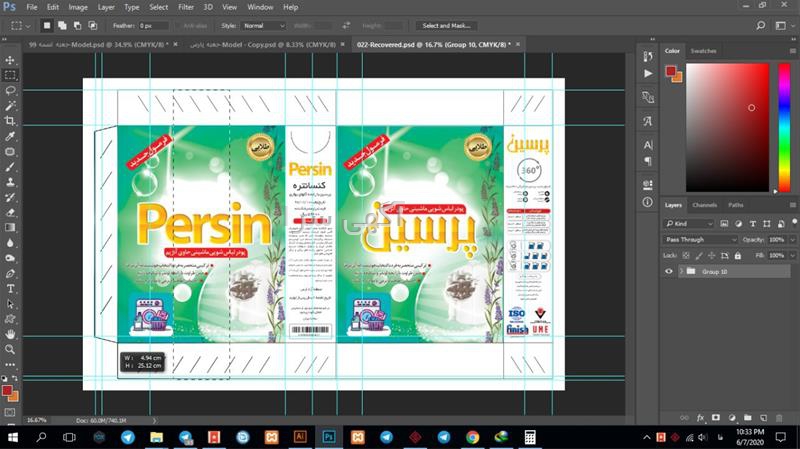Hide the Group 10 layer visibility
Image resolution: width=800 pixels, height=449 pixels.
coord(669,271)
